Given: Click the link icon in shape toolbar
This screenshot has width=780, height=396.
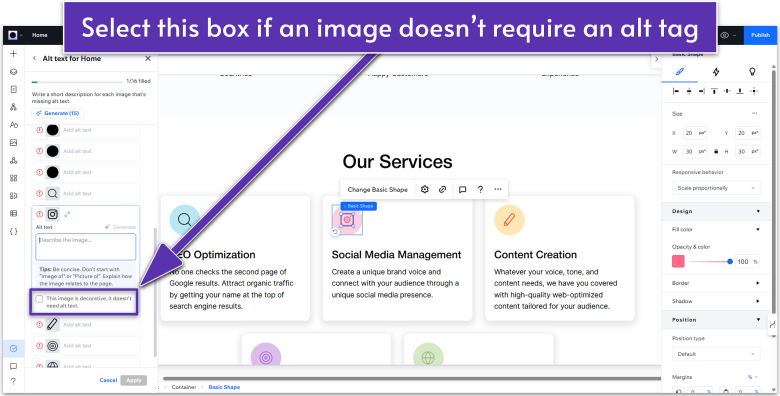Looking at the screenshot, I should point(442,190).
